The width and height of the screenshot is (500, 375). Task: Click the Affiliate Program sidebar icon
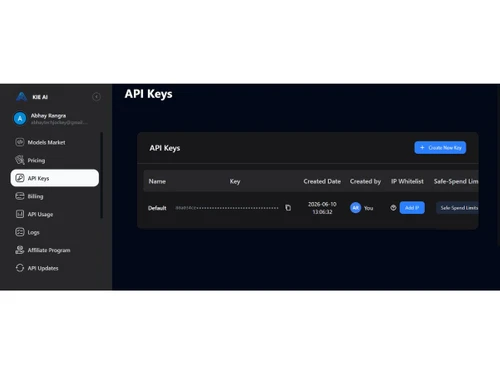click(x=20, y=250)
